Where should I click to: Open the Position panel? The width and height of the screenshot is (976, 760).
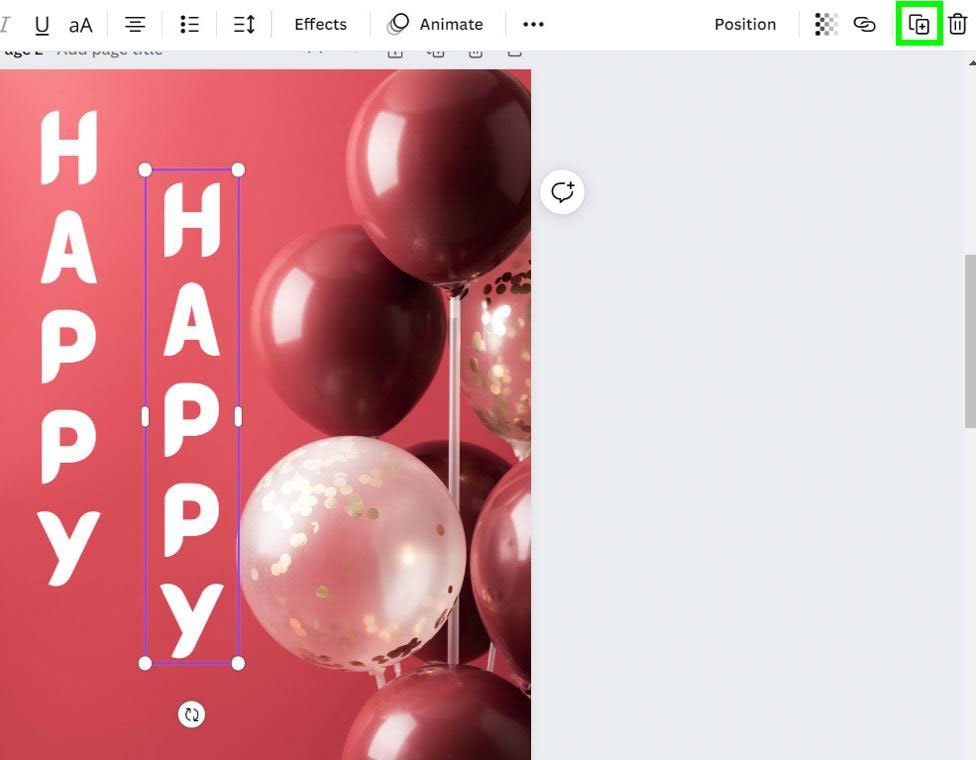(x=745, y=25)
